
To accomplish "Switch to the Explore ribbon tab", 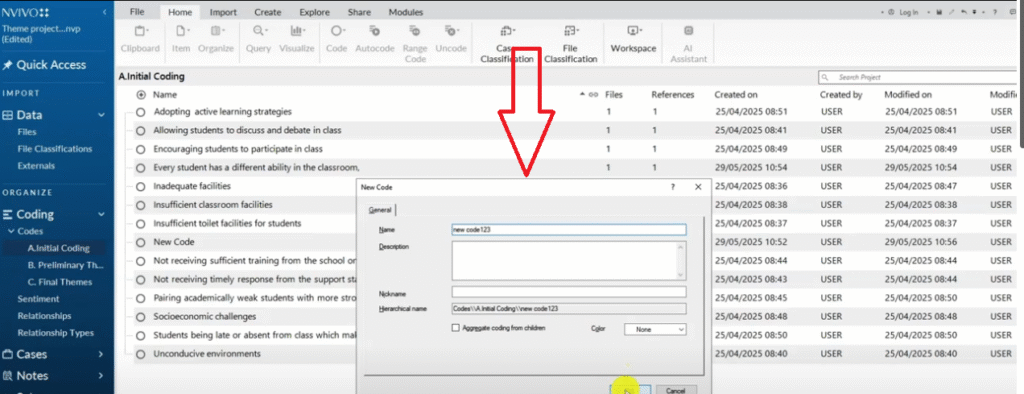I will point(314,12).
